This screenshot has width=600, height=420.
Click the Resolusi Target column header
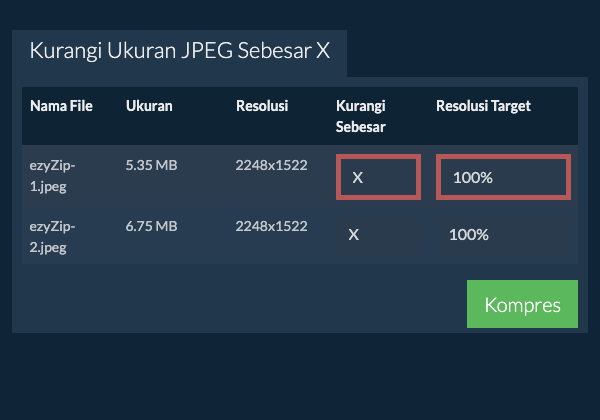coord(483,106)
